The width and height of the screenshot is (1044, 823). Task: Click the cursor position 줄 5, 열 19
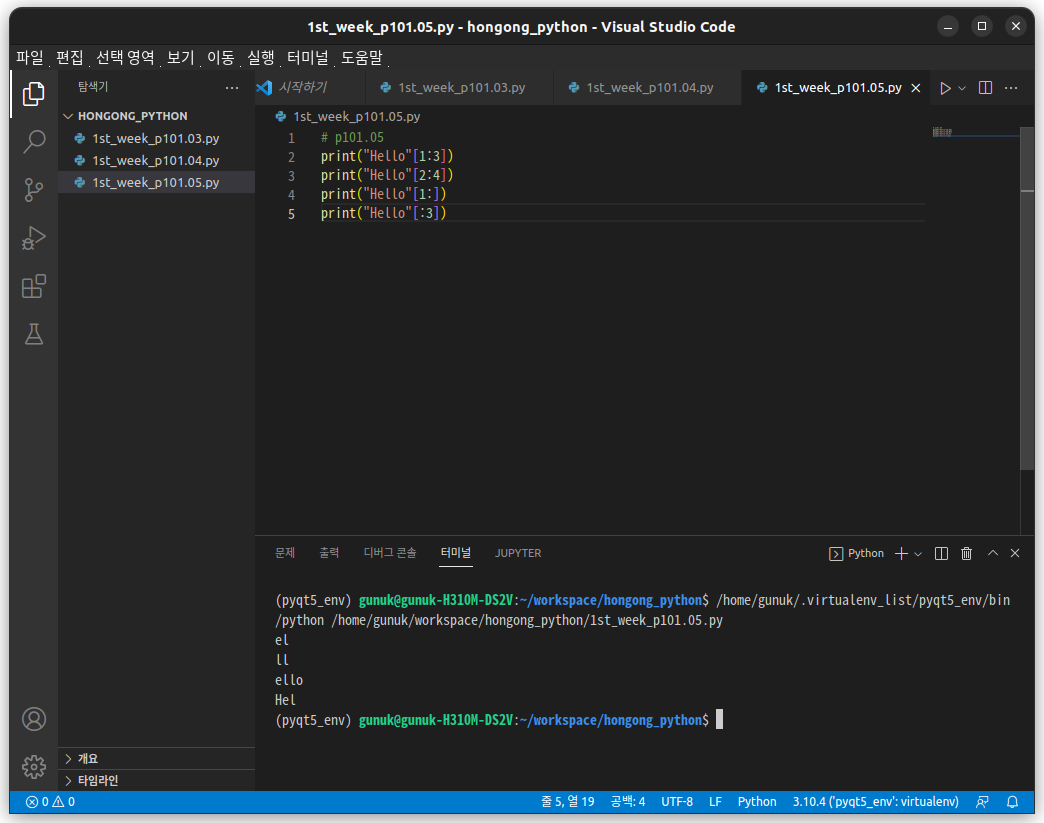pos(568,802)
